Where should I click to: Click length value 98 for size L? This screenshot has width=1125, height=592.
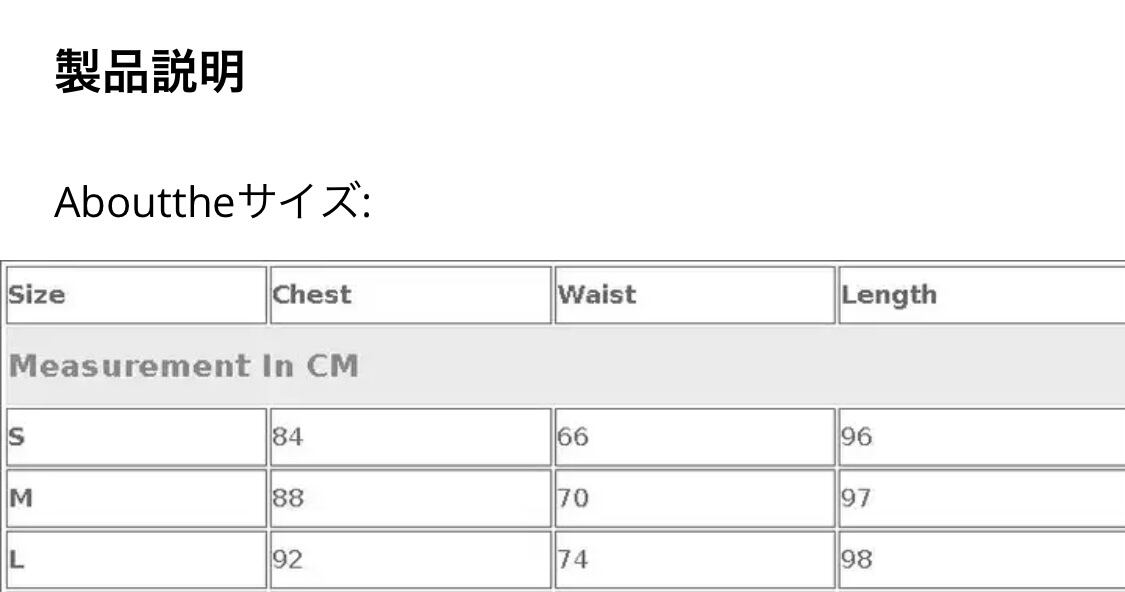857,560
